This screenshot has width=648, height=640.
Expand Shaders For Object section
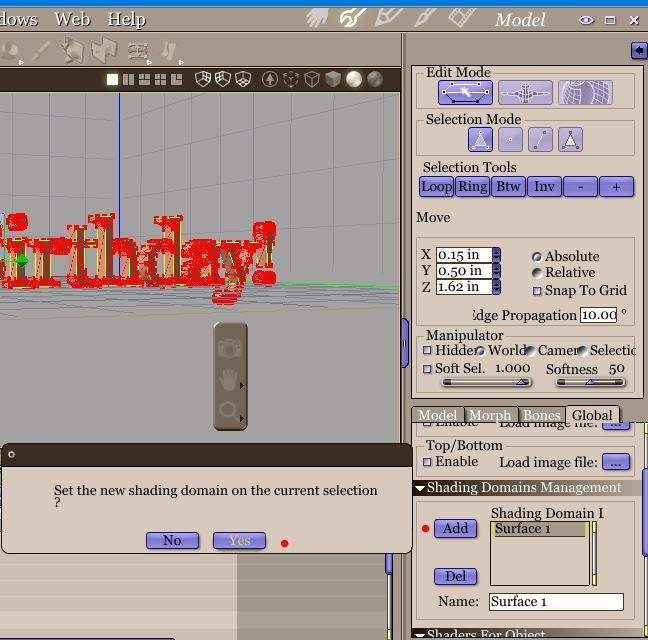(x=420, y=635)
